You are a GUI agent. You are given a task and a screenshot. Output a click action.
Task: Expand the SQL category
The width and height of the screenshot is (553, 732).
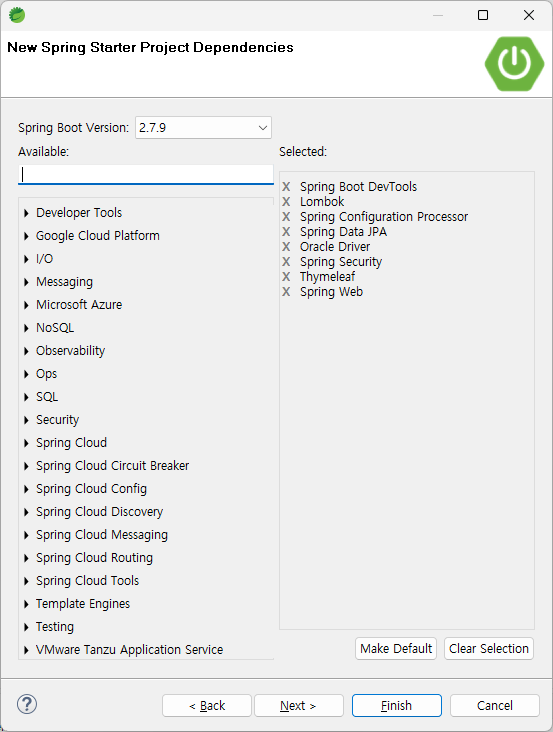26,397
